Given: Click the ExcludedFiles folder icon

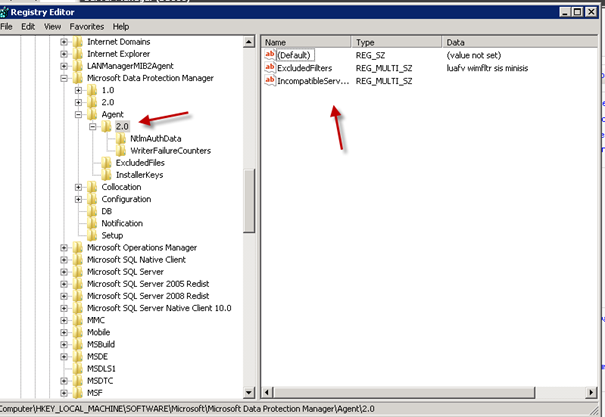Looking at the screenshot, I should pyautogui.click(x=106, y=163).
